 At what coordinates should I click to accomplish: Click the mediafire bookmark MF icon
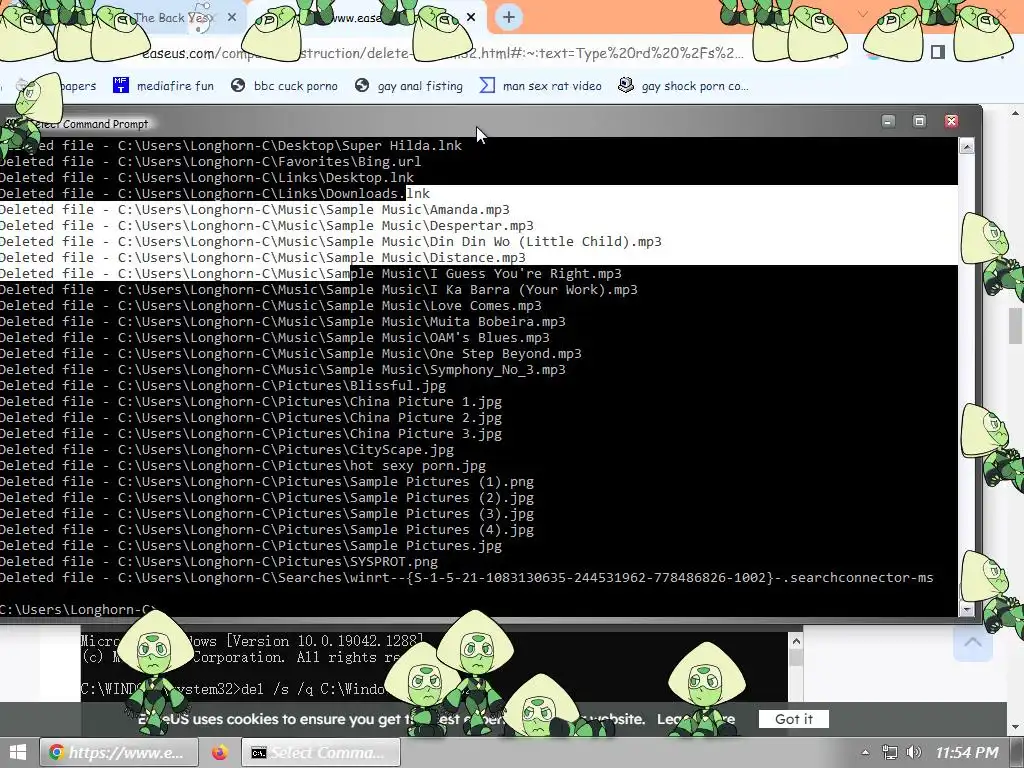point(121,85)
